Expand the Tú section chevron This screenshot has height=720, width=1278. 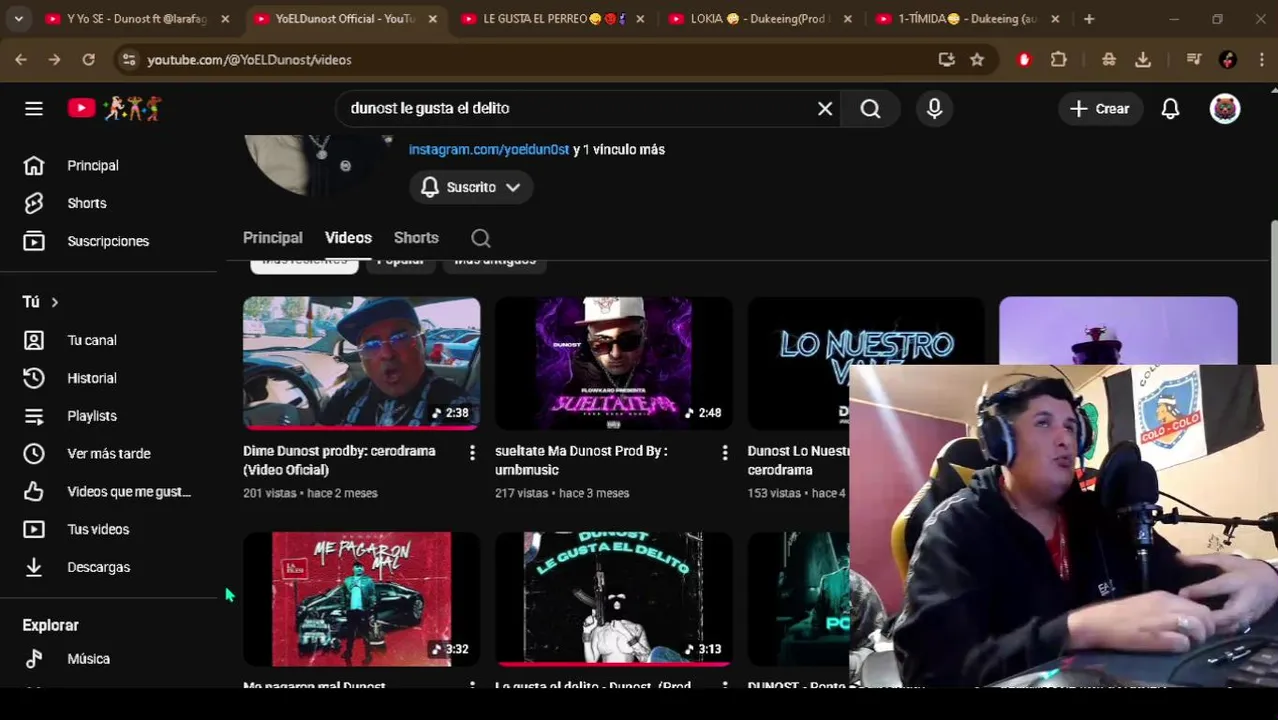tap(55, 302)
